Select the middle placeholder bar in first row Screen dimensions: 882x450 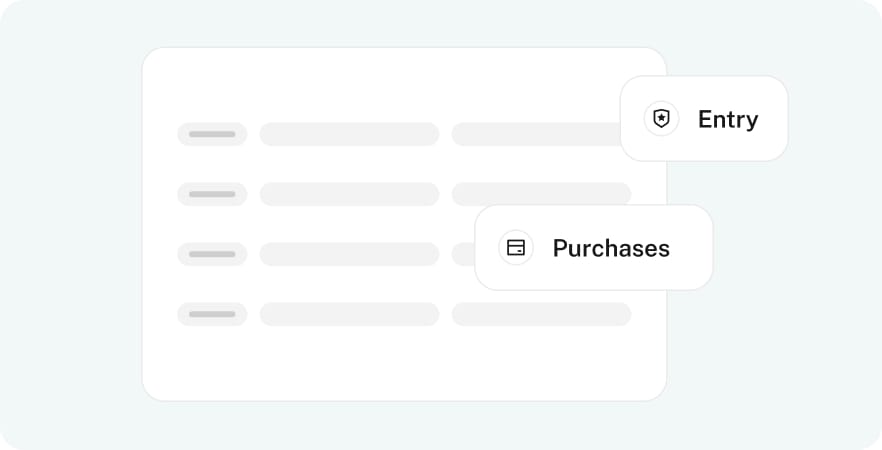click(x=349, y=134)
